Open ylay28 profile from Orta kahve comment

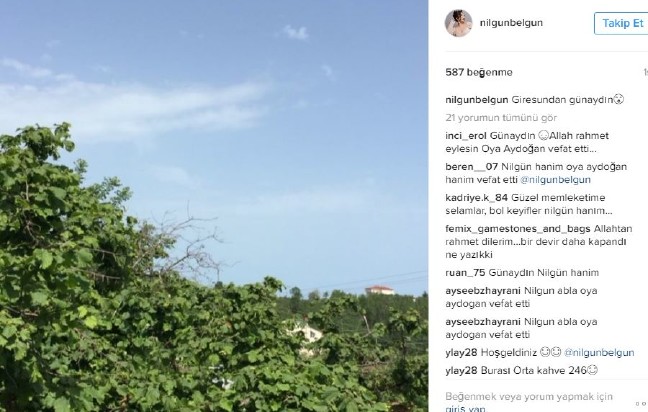461,371
